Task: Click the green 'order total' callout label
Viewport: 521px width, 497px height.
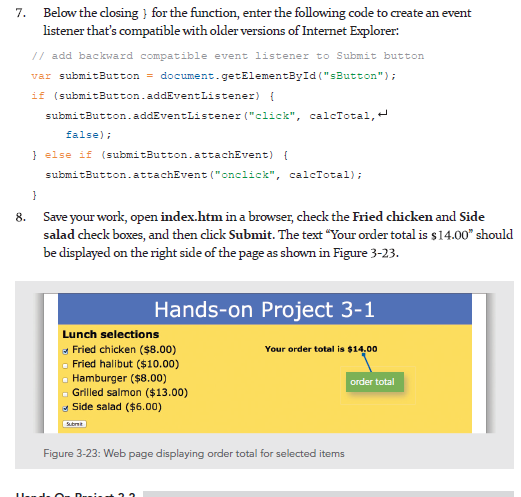Action: (375, 382)
